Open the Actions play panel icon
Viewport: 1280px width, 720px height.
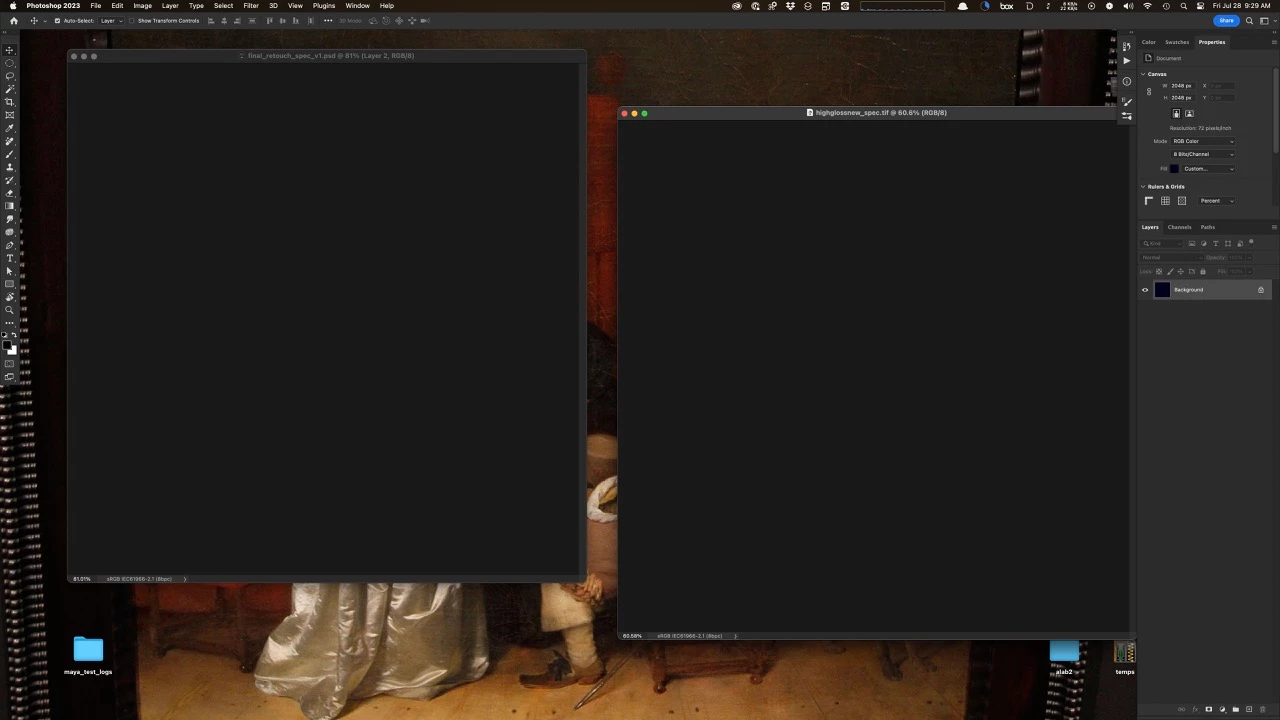1127,60
